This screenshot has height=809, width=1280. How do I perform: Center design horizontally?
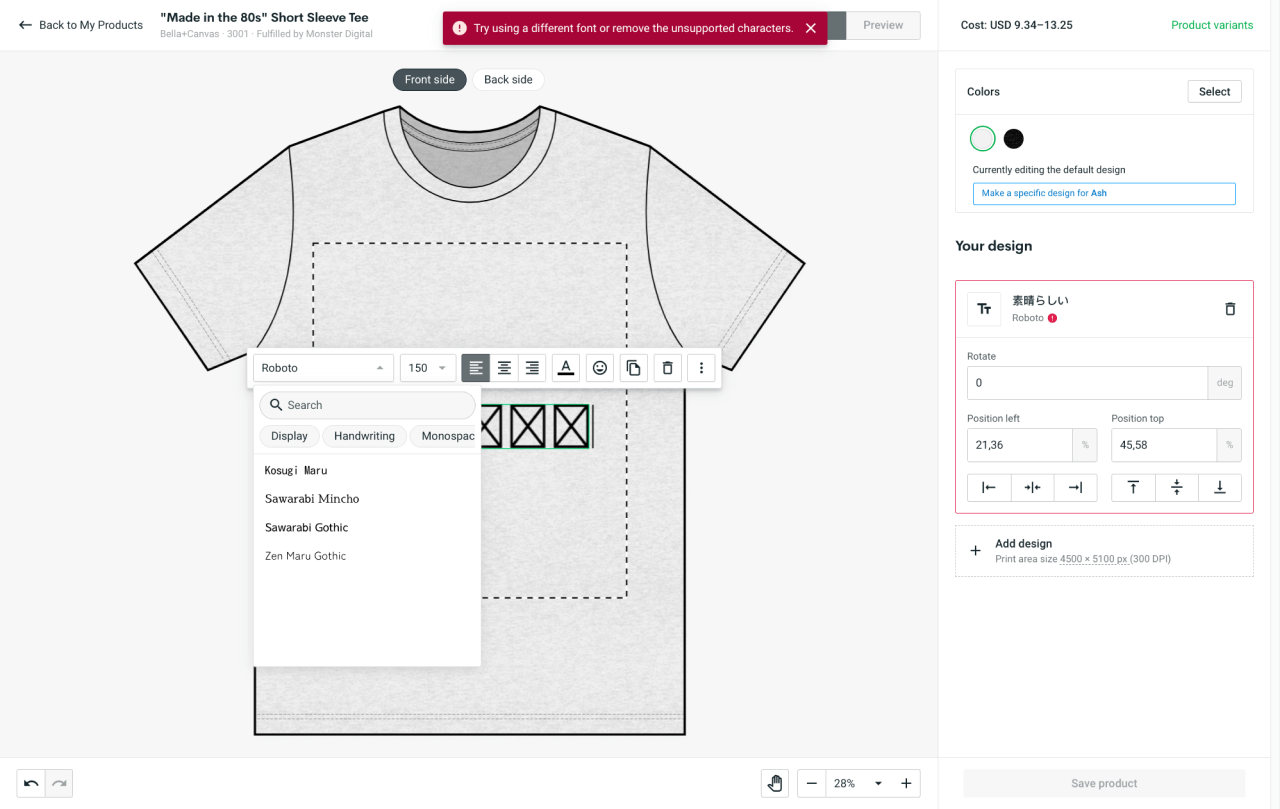1032,487
